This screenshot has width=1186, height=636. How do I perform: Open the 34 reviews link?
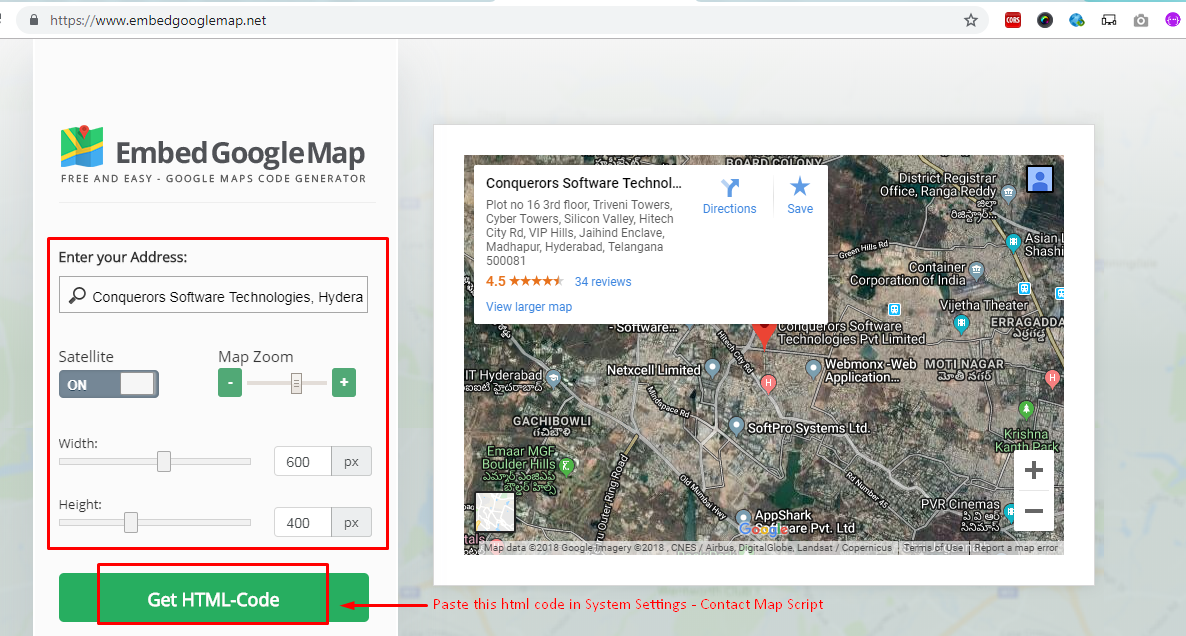(x=603, y=282)
